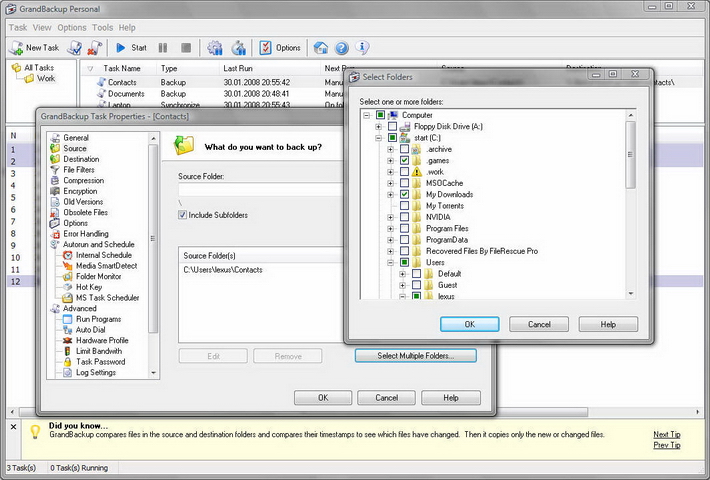
Task: Expand the NVIDIA folder node
Action: pyautogui.click(x=390, y=217)
